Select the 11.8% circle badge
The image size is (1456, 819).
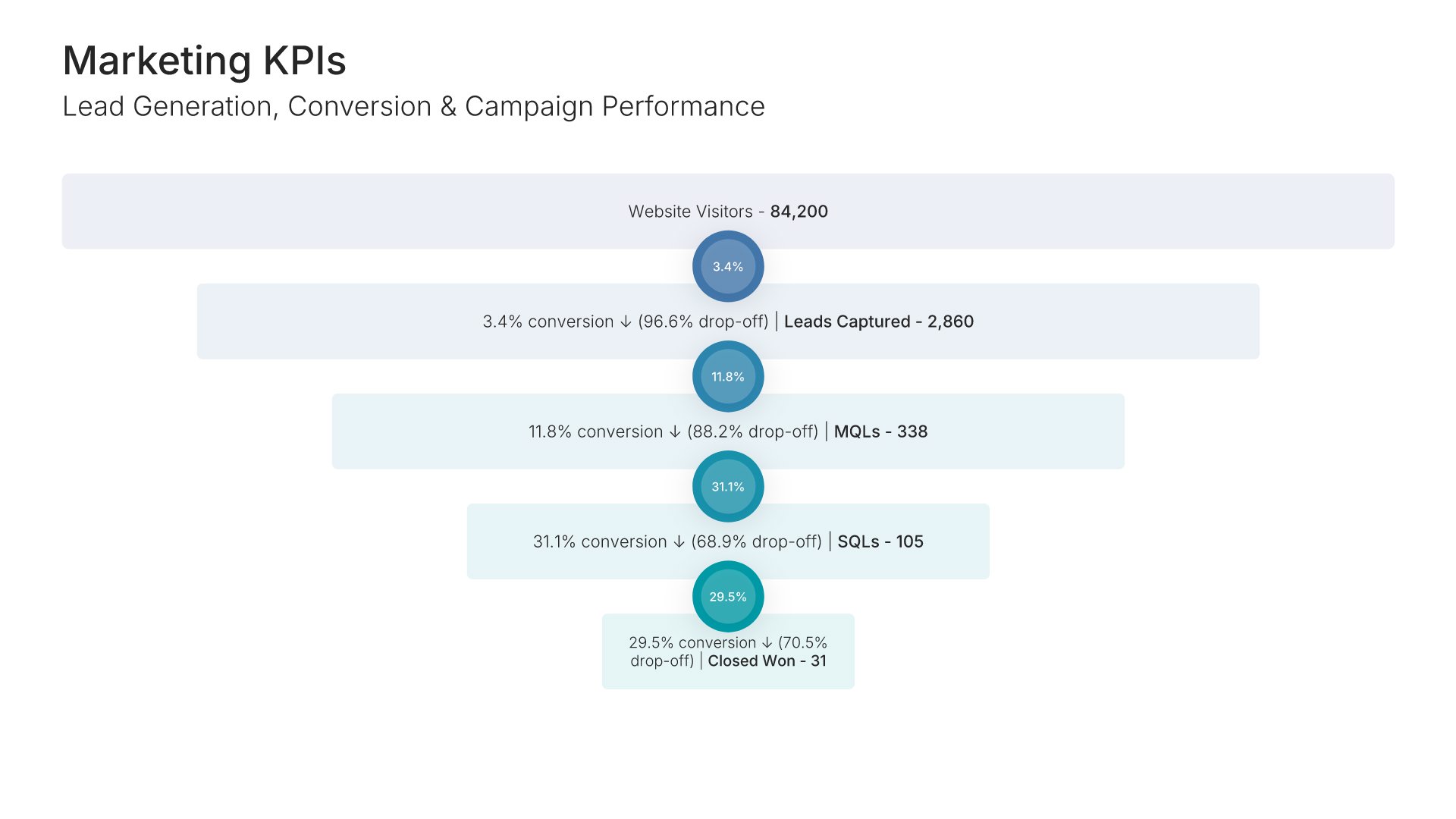(x=728, y=376)
